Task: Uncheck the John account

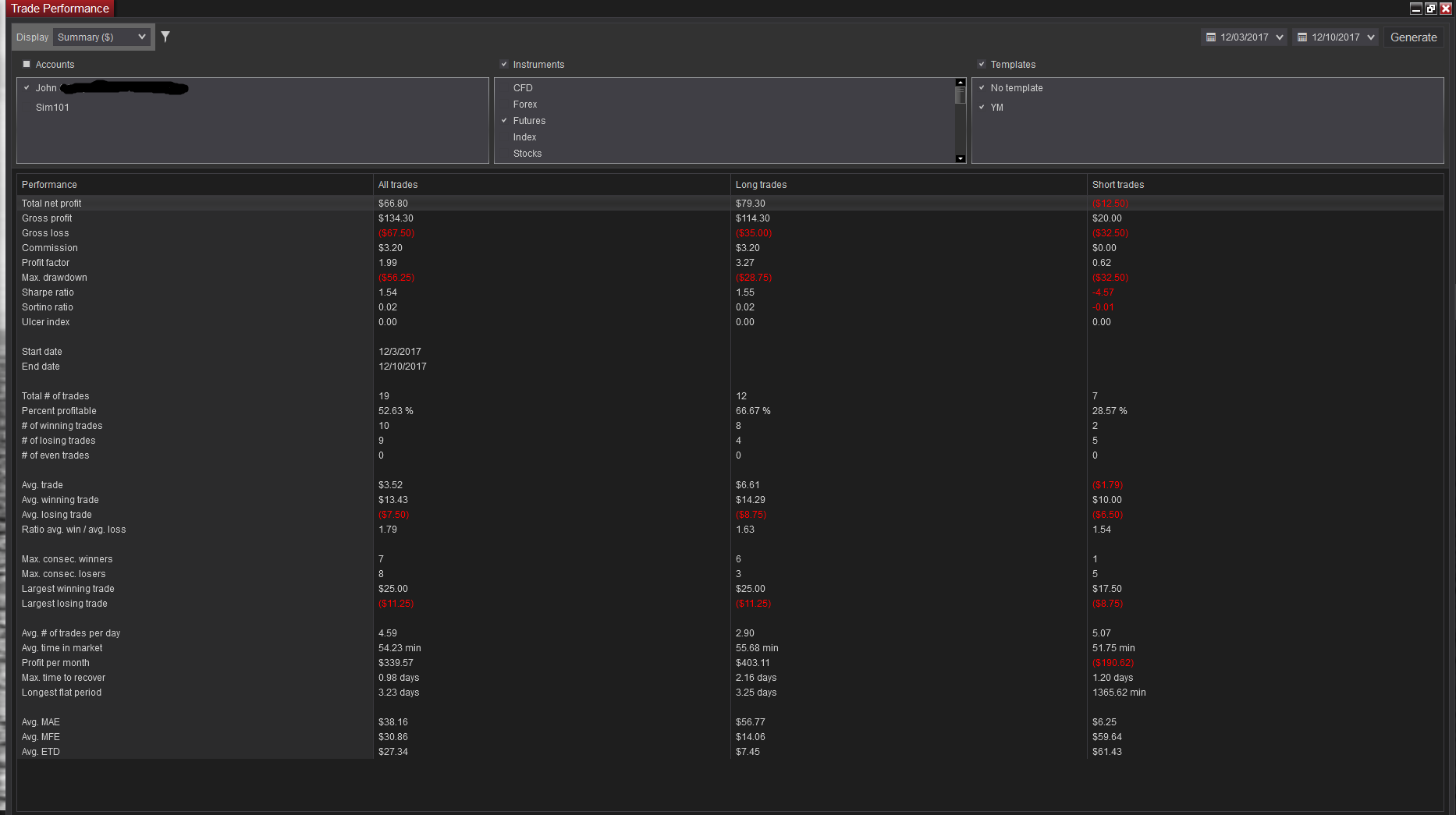Action: click(x=27, y=88)
